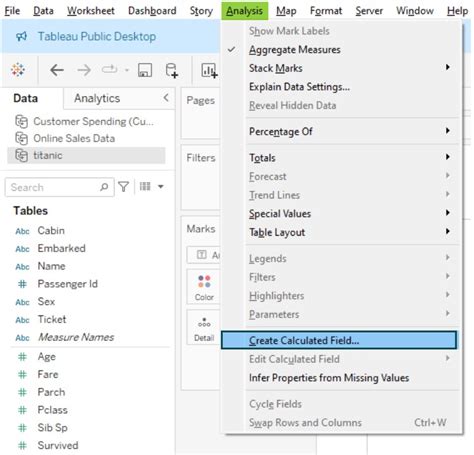Expand the Stack Marks submenu
The width and height of the screenshot is (474, 455).
coord(342,68)
